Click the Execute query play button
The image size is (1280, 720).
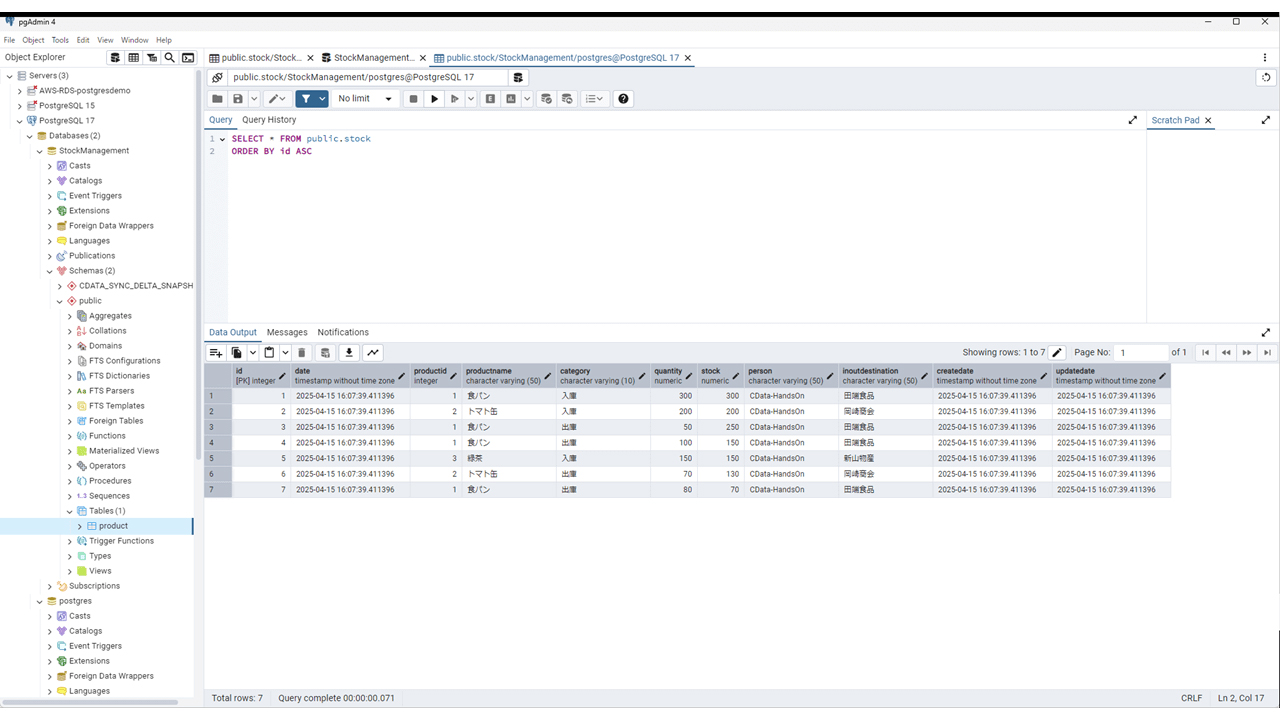click(434, 99)
